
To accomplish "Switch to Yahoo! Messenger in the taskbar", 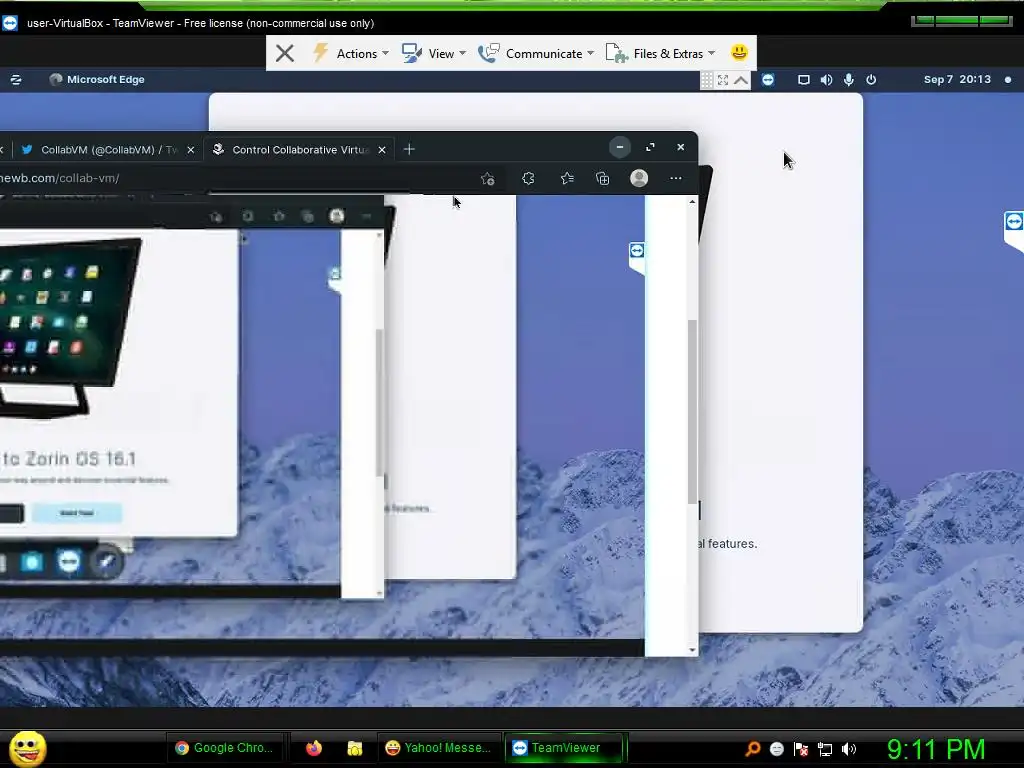I will (438, 748).
